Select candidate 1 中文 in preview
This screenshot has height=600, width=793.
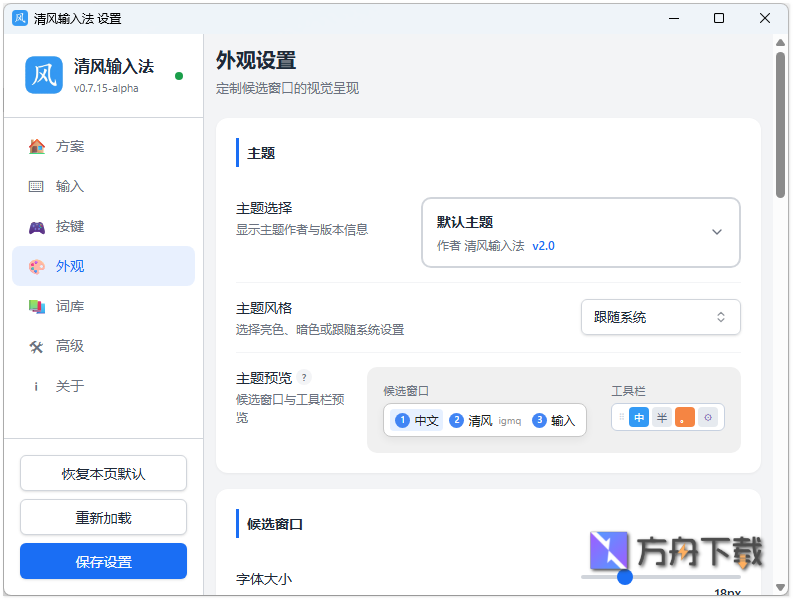pyautogui.click(x=416, y=420)
